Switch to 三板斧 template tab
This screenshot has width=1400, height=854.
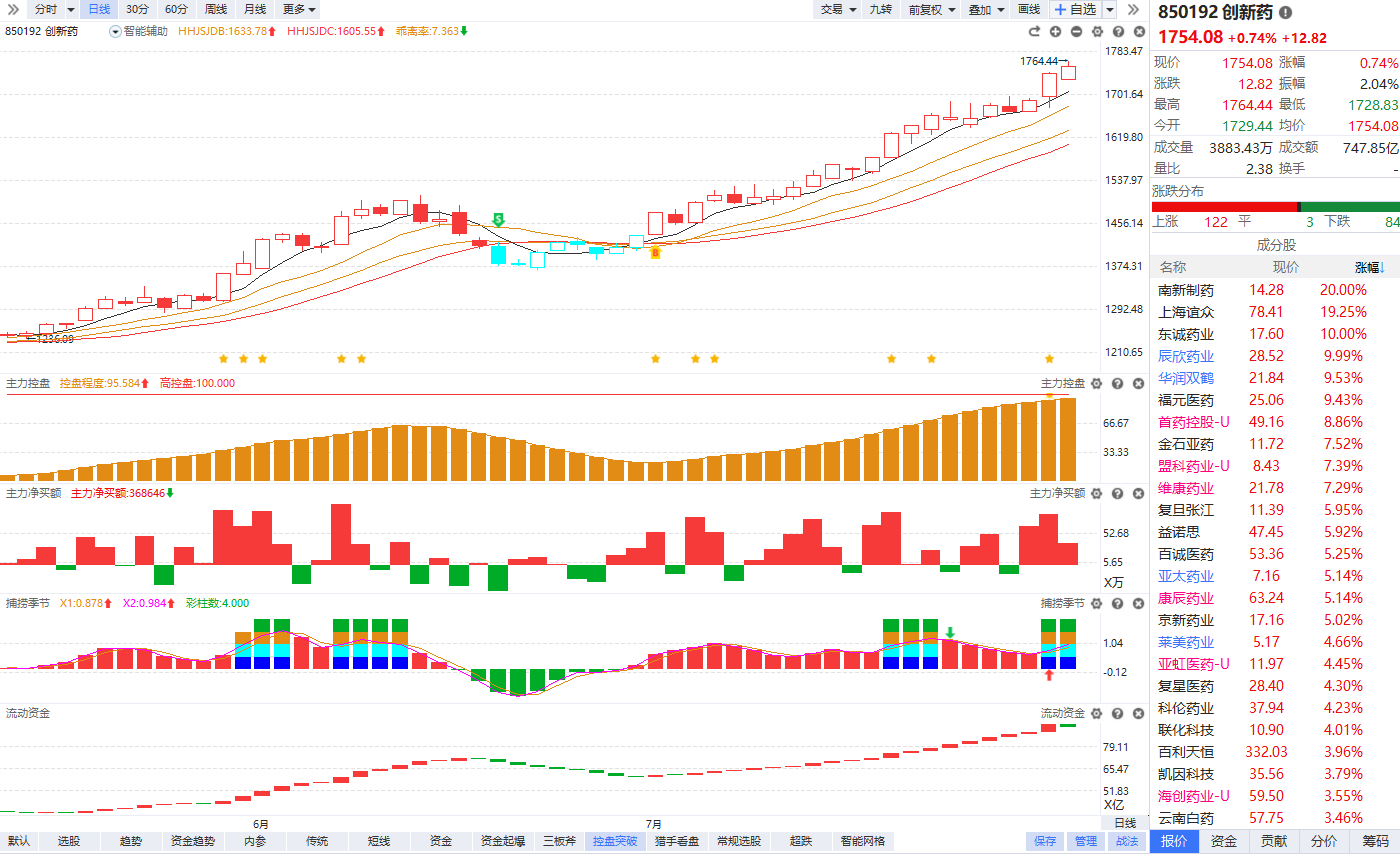pyautogui.click(x=559, y=841)
